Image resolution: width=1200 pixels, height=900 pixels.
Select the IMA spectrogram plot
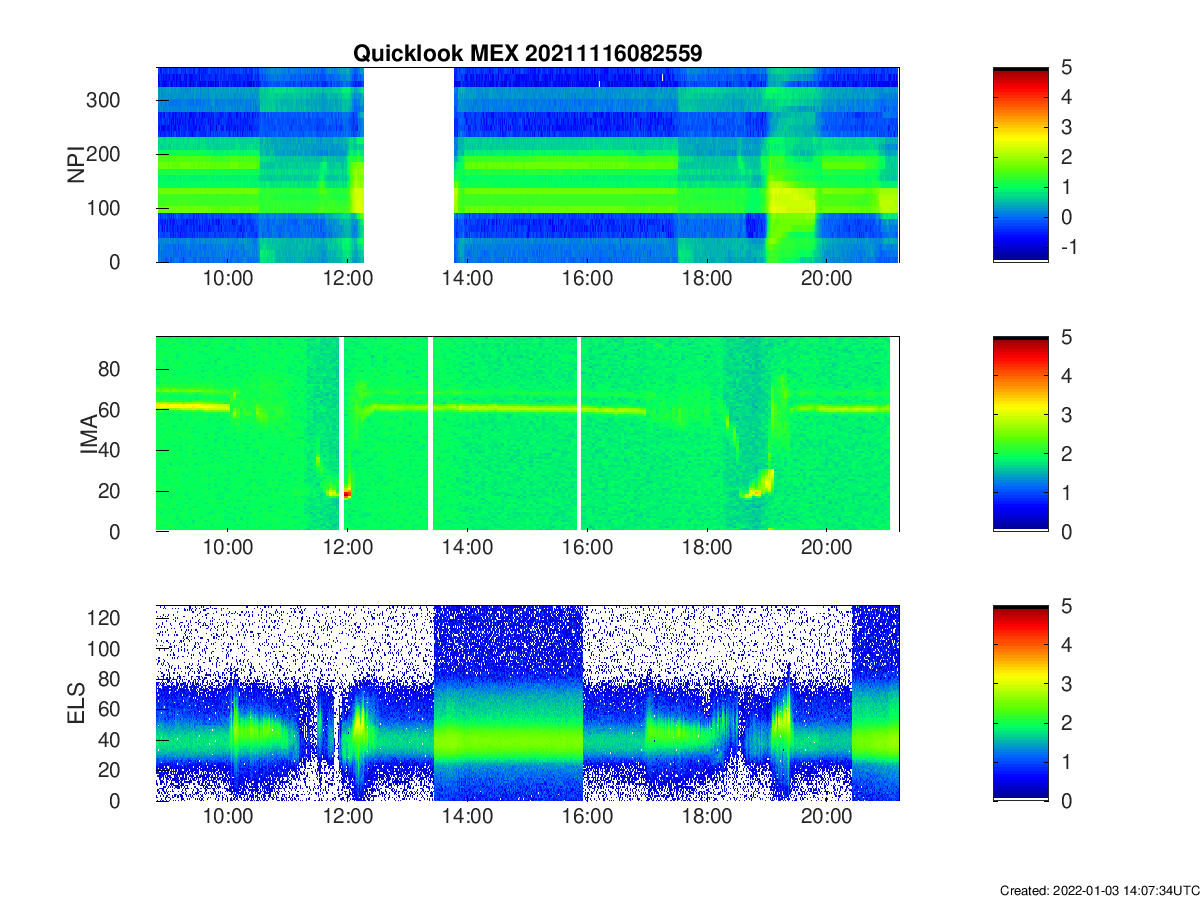click(528, 434)
